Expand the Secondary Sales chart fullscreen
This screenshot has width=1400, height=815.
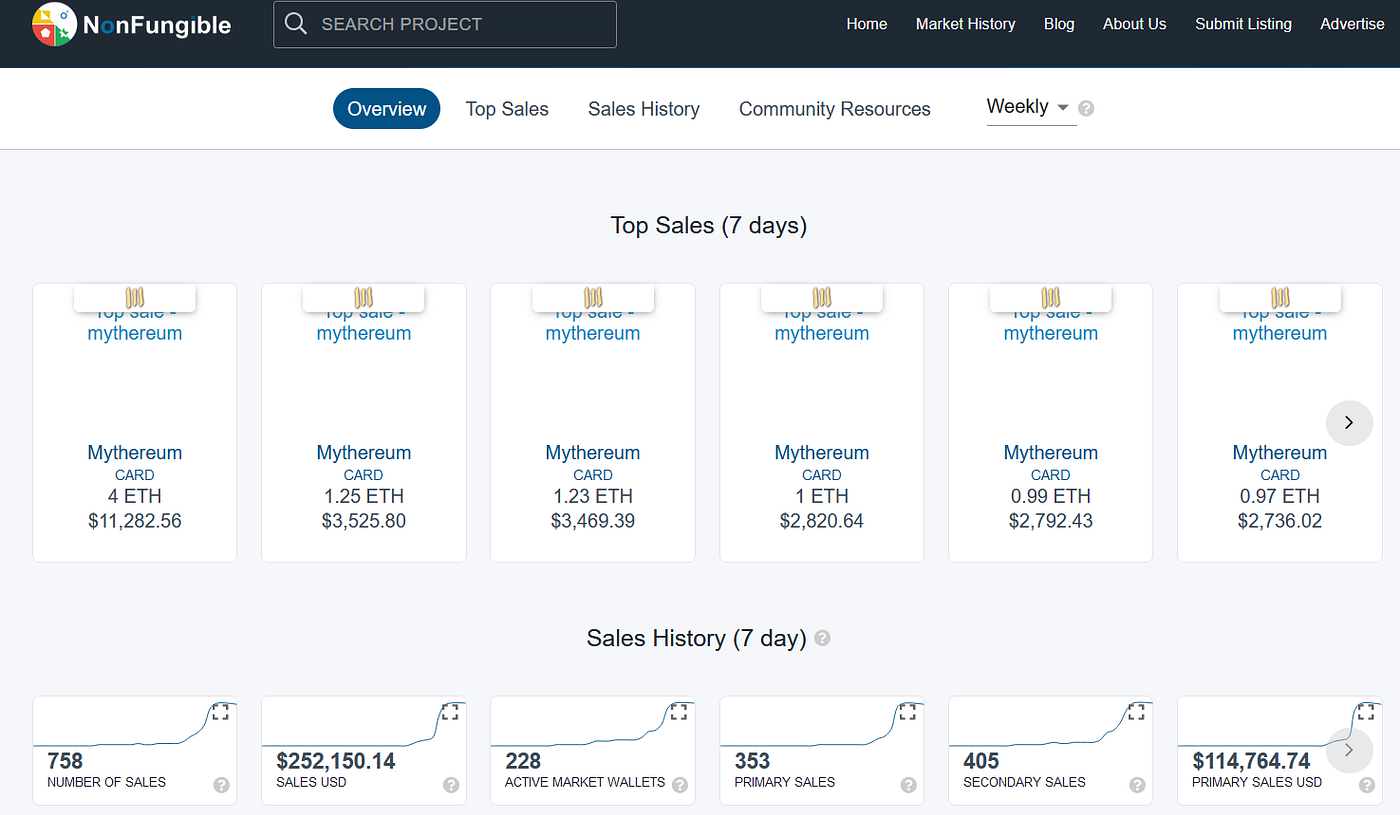pyautogui.click(x=1137, y=712)
